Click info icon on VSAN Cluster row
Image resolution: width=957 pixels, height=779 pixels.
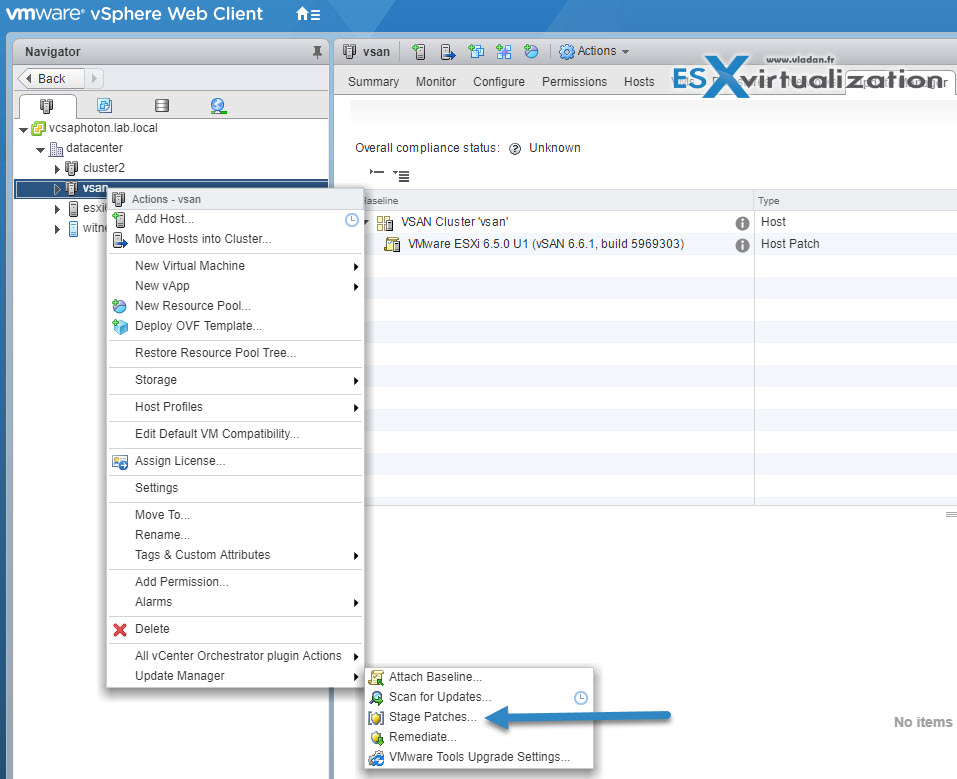742,223
